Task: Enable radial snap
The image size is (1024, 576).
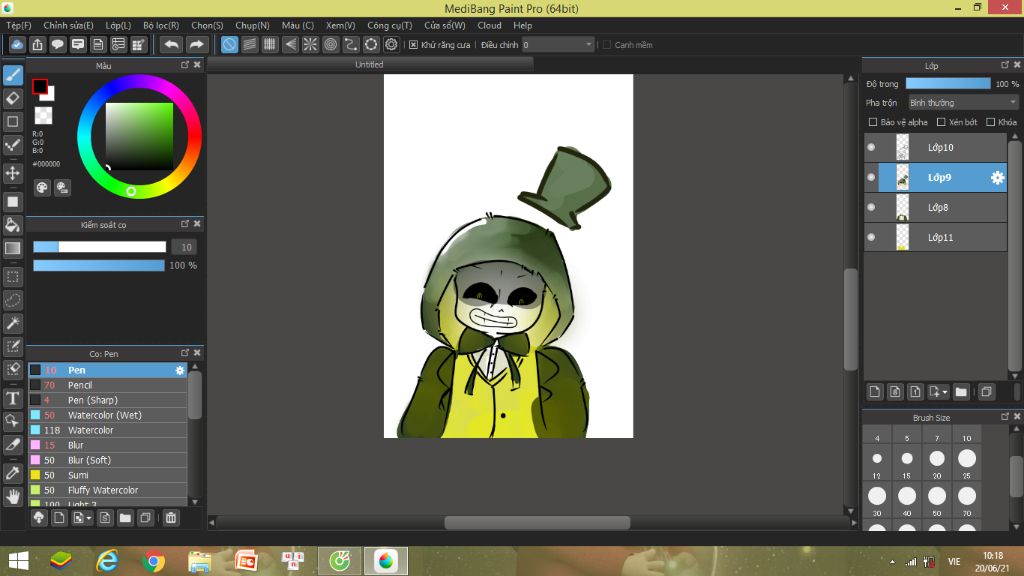Action: 310,44
